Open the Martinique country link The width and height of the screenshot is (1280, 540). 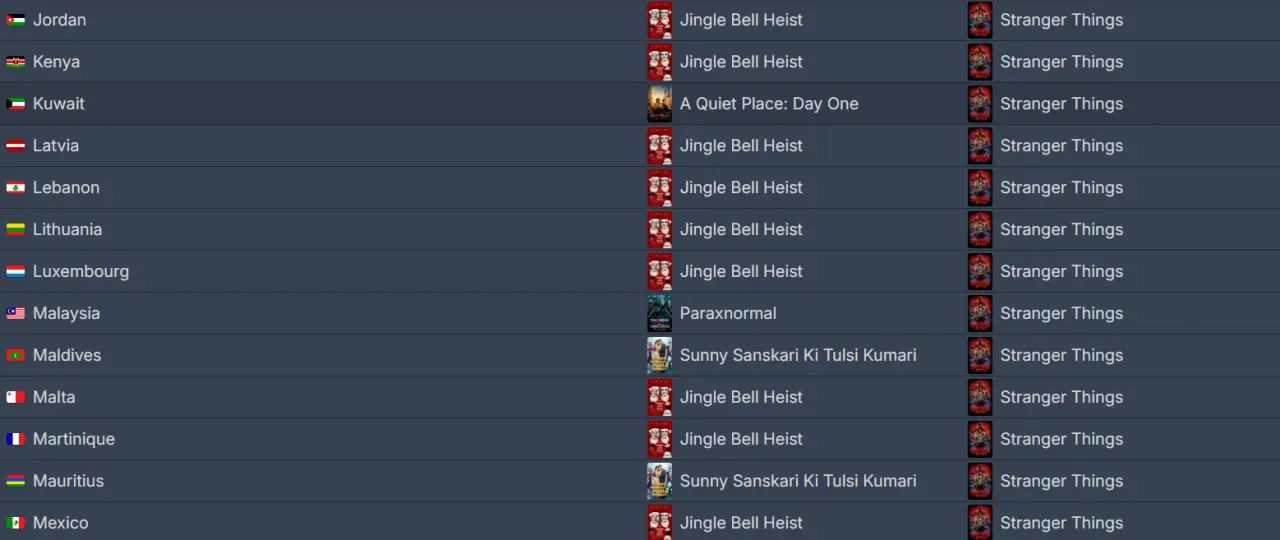(74, 440)
